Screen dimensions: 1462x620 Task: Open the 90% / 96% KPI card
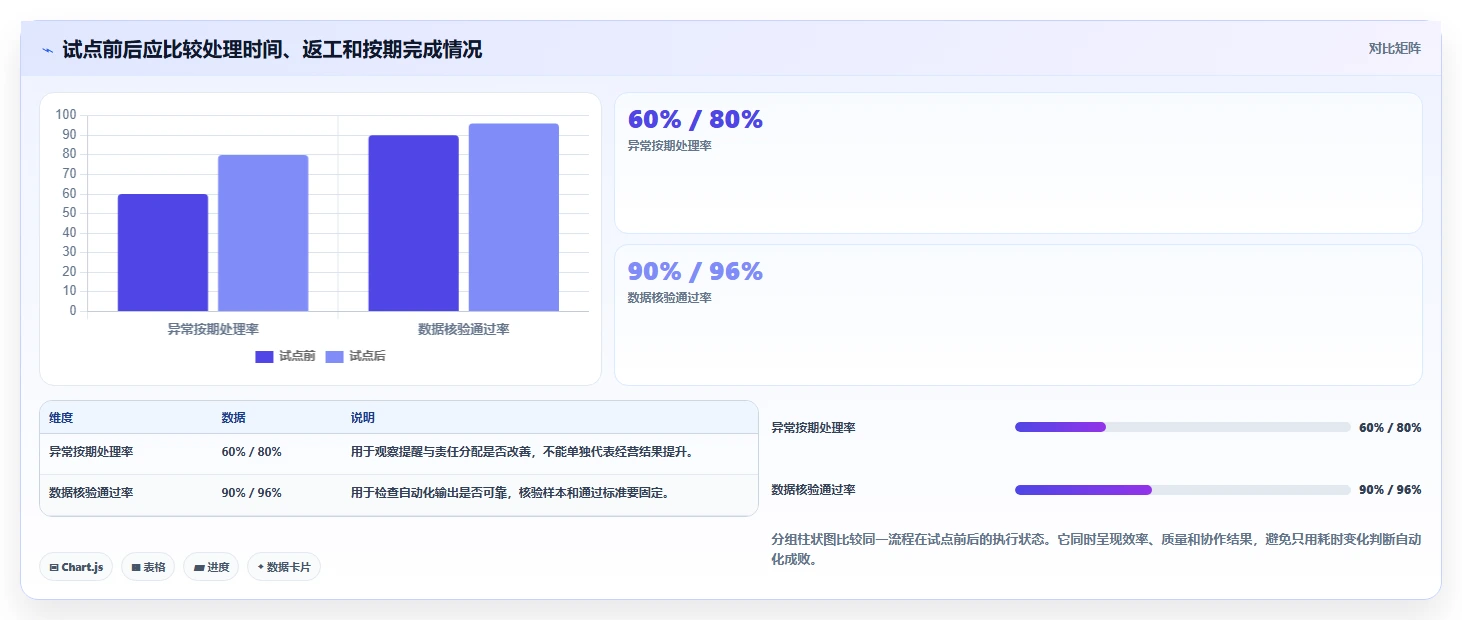coord(1018,315)
